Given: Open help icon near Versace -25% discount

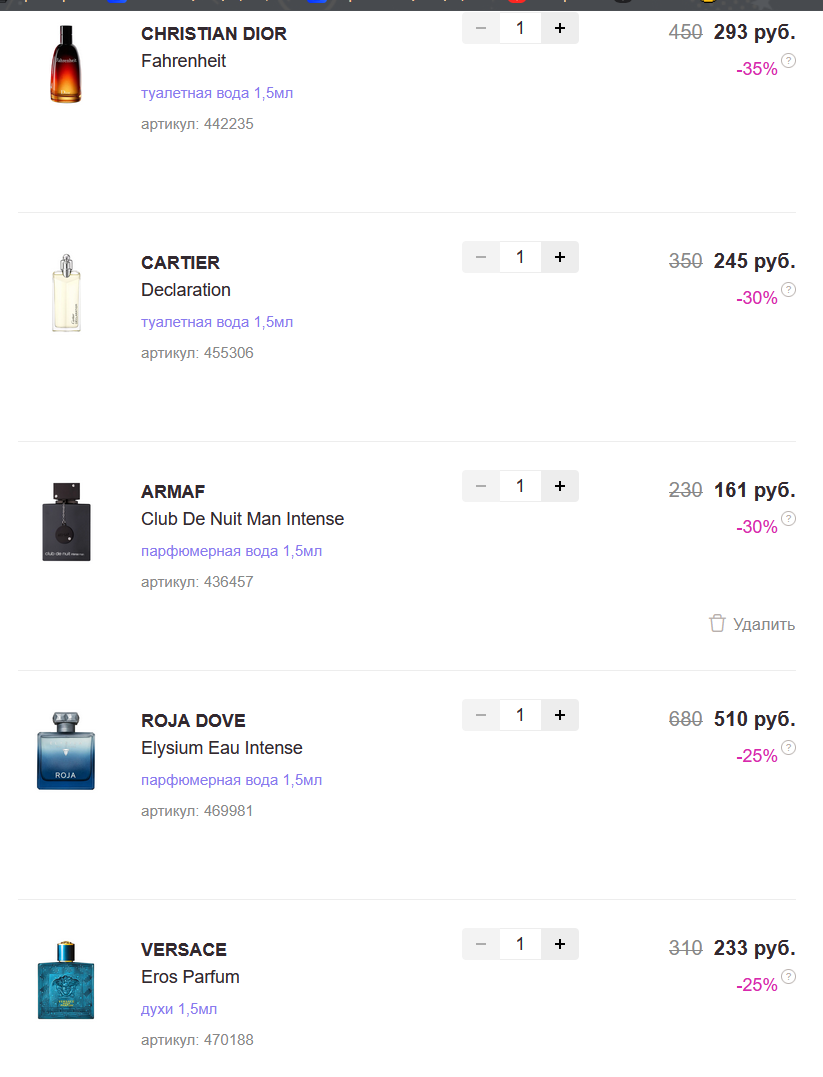Looking at the screenshot, I should tap(788, 977).
